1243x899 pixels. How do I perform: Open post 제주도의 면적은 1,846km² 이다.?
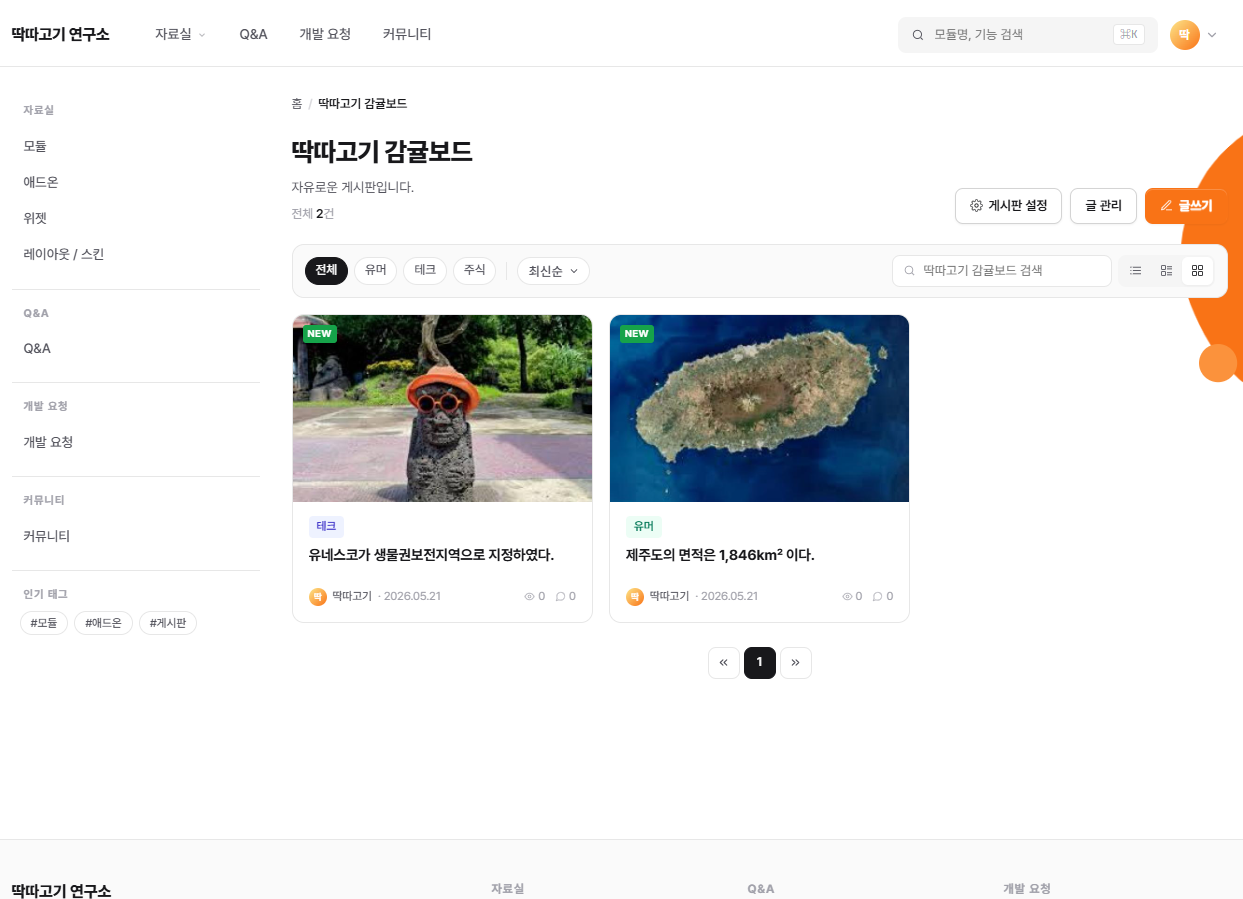click(x=720, y=555)
